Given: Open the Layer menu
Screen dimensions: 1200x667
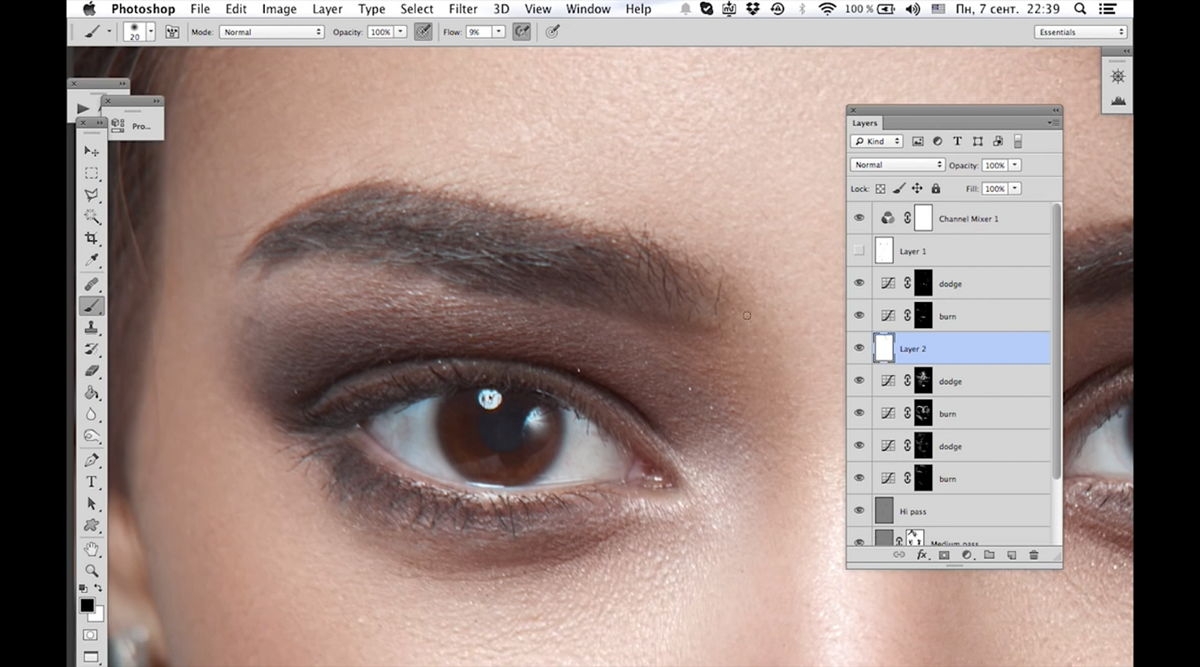Looking at the screenshot, I should pos(327,9).
